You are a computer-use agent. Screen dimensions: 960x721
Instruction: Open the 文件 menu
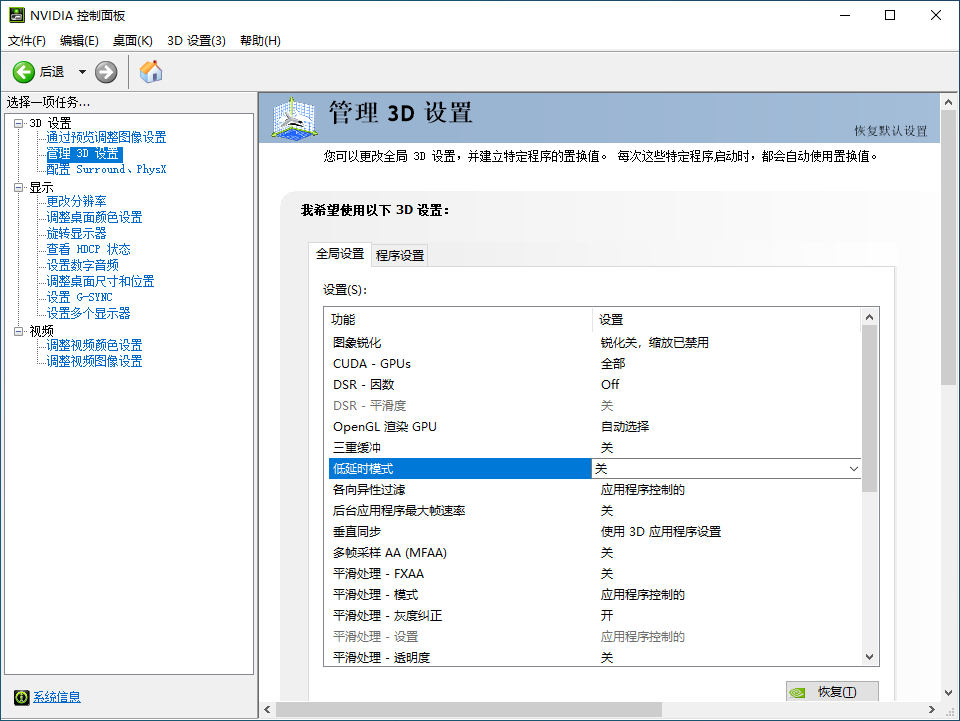coord(26,40)
